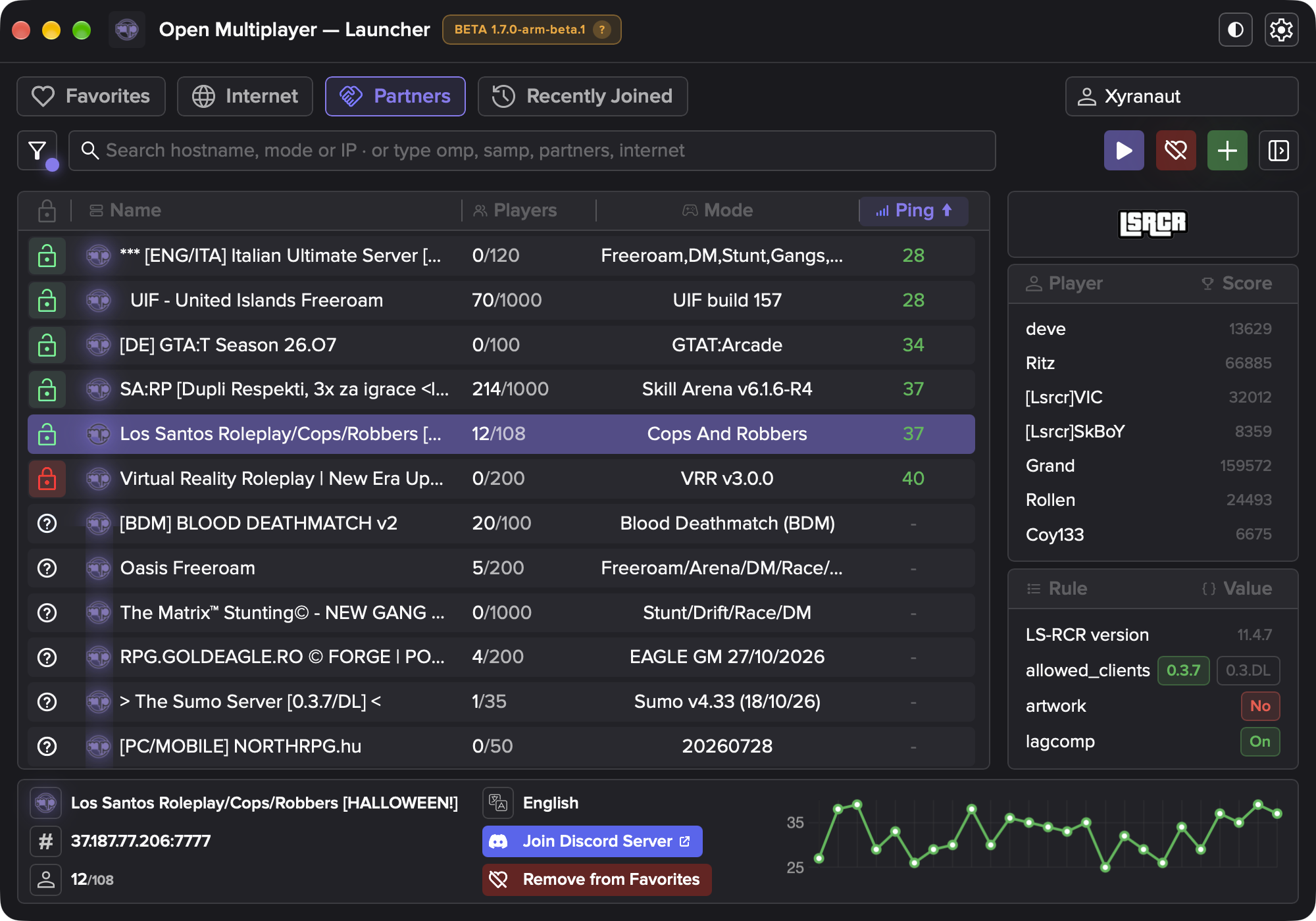The height and width of the screenshot is (921, 1316).
Task: Switch to the Internet tab
Action: [245, 96]
